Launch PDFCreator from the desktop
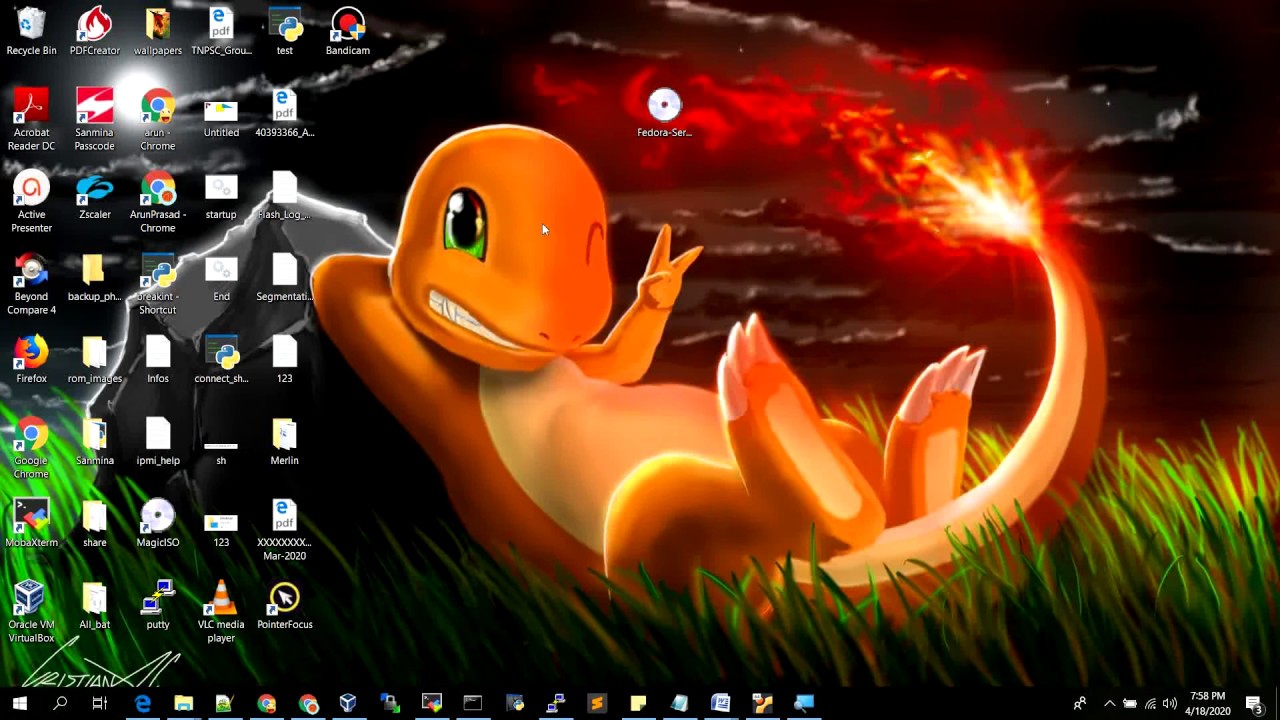The image size is (1280, 720). [x=95, y=31]
